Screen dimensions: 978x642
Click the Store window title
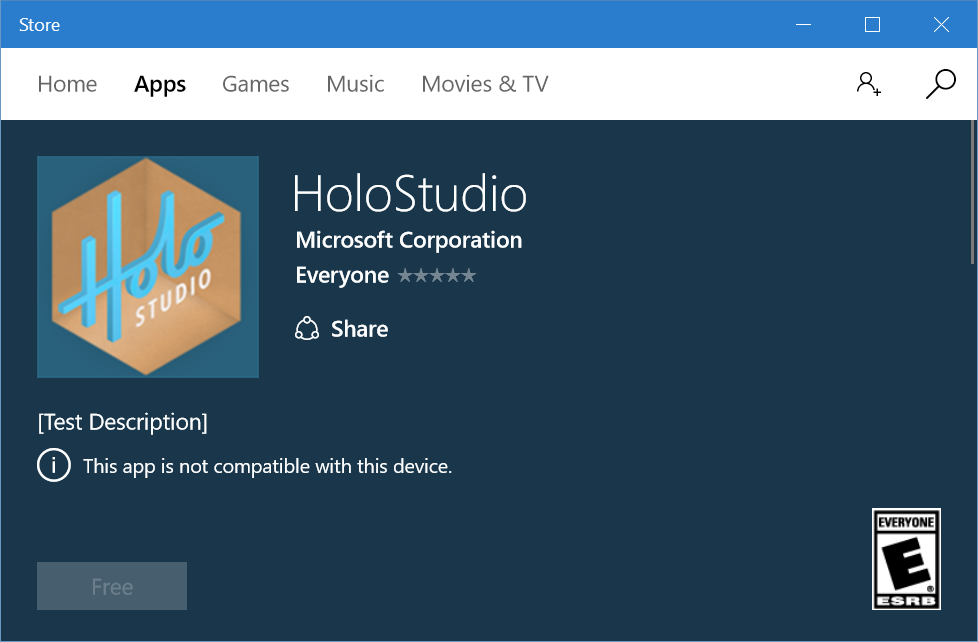pos(39,25)
